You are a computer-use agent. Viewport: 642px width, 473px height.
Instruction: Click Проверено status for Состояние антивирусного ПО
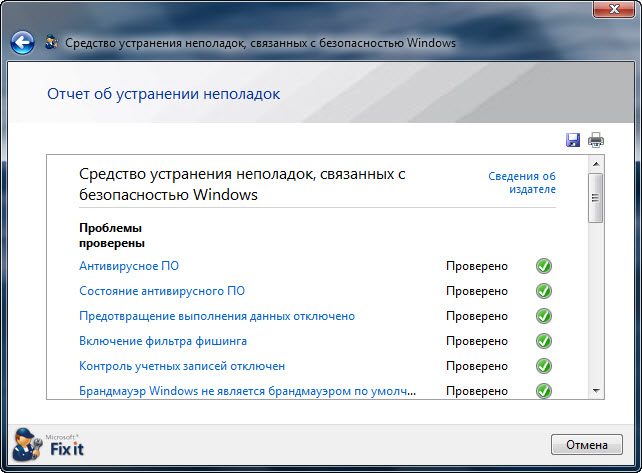click(477, 291)
